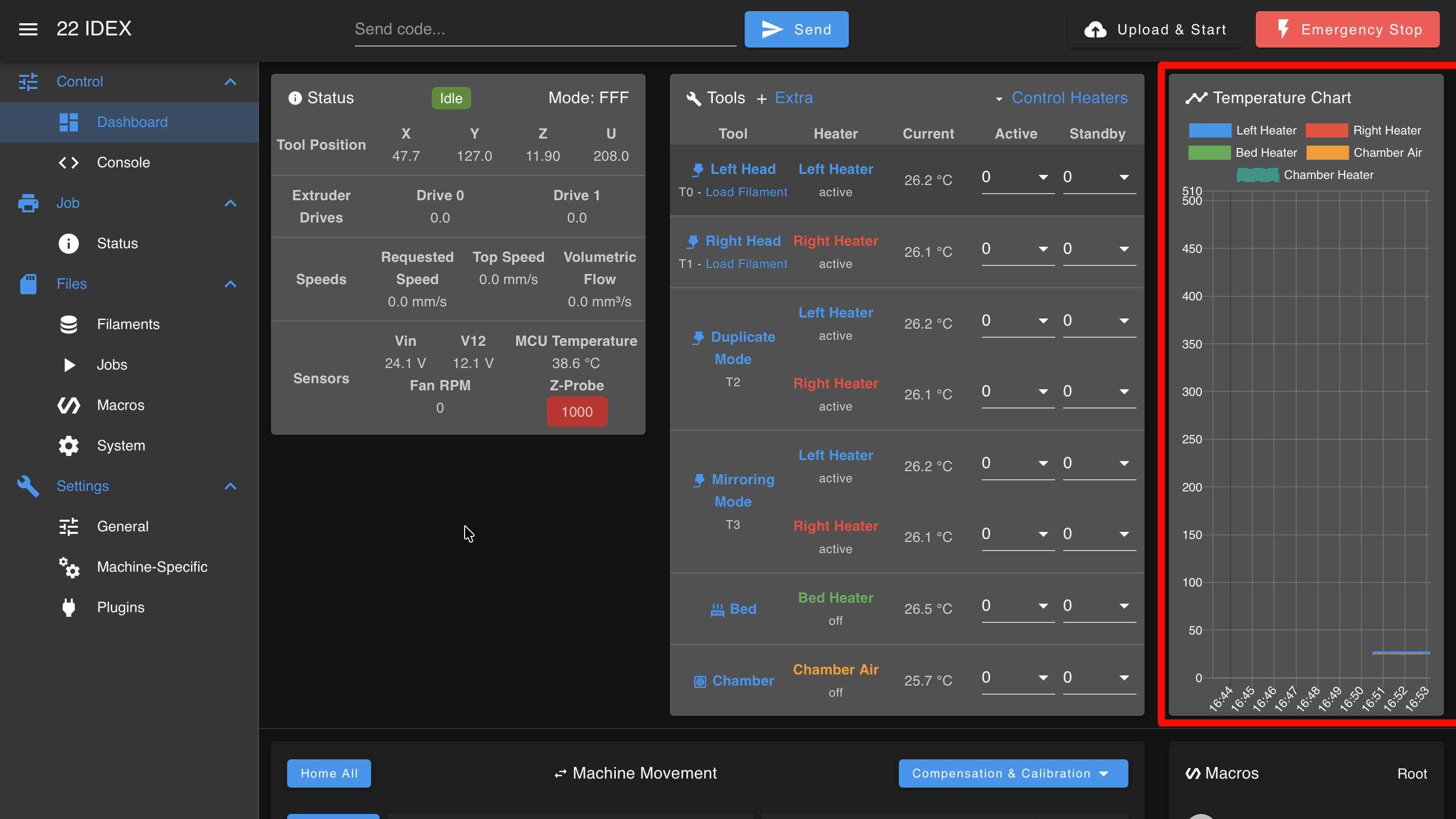Image resolution: width=1456 pixels, height=819 pixels.
Task: Click the Status panel info icon
Action: click(295, 99)
